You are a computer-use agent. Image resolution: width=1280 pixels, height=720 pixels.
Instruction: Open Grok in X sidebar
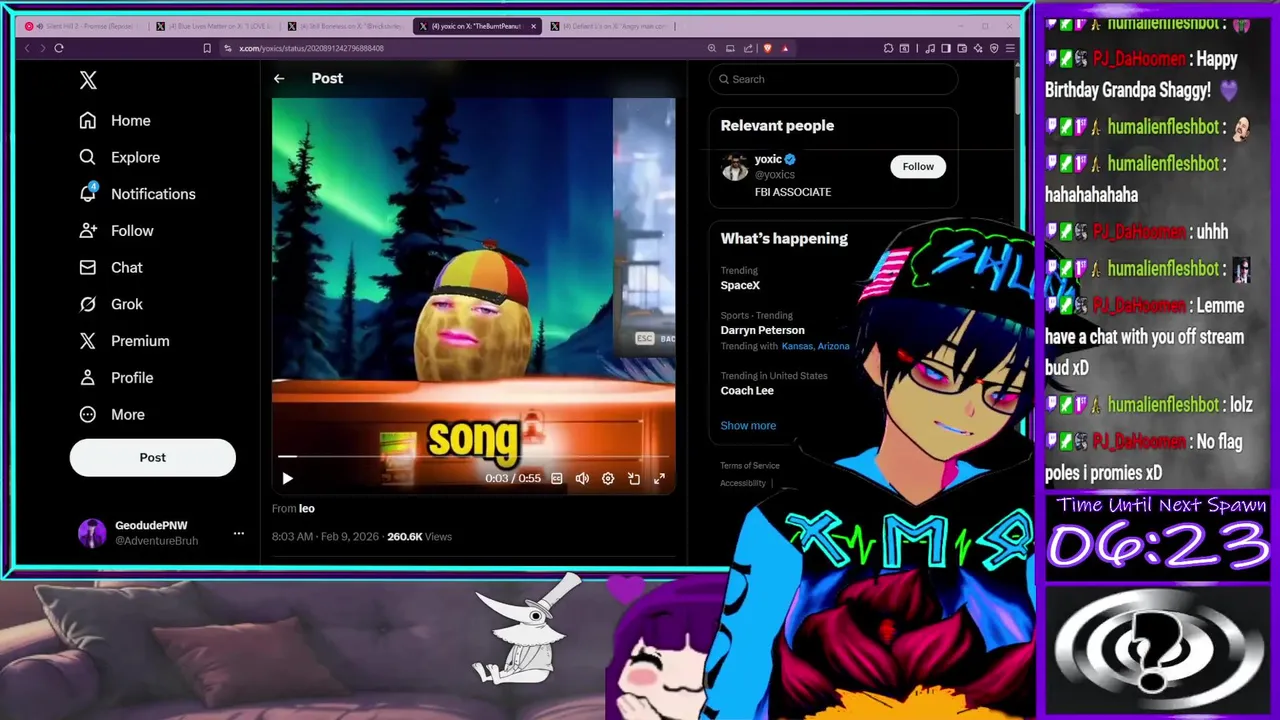pyautogui.click(x=111, y=304)
